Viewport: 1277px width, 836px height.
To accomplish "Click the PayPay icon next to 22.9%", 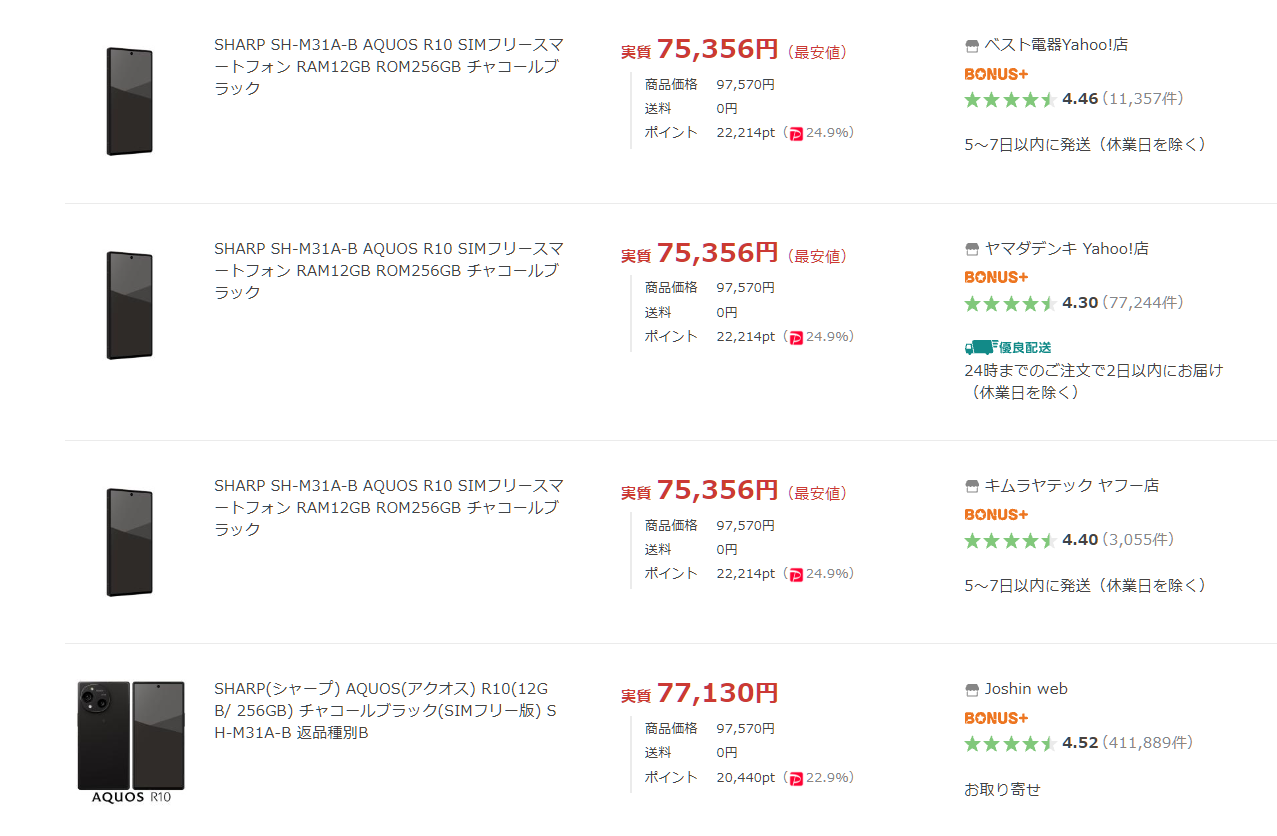I will (796, 778).
